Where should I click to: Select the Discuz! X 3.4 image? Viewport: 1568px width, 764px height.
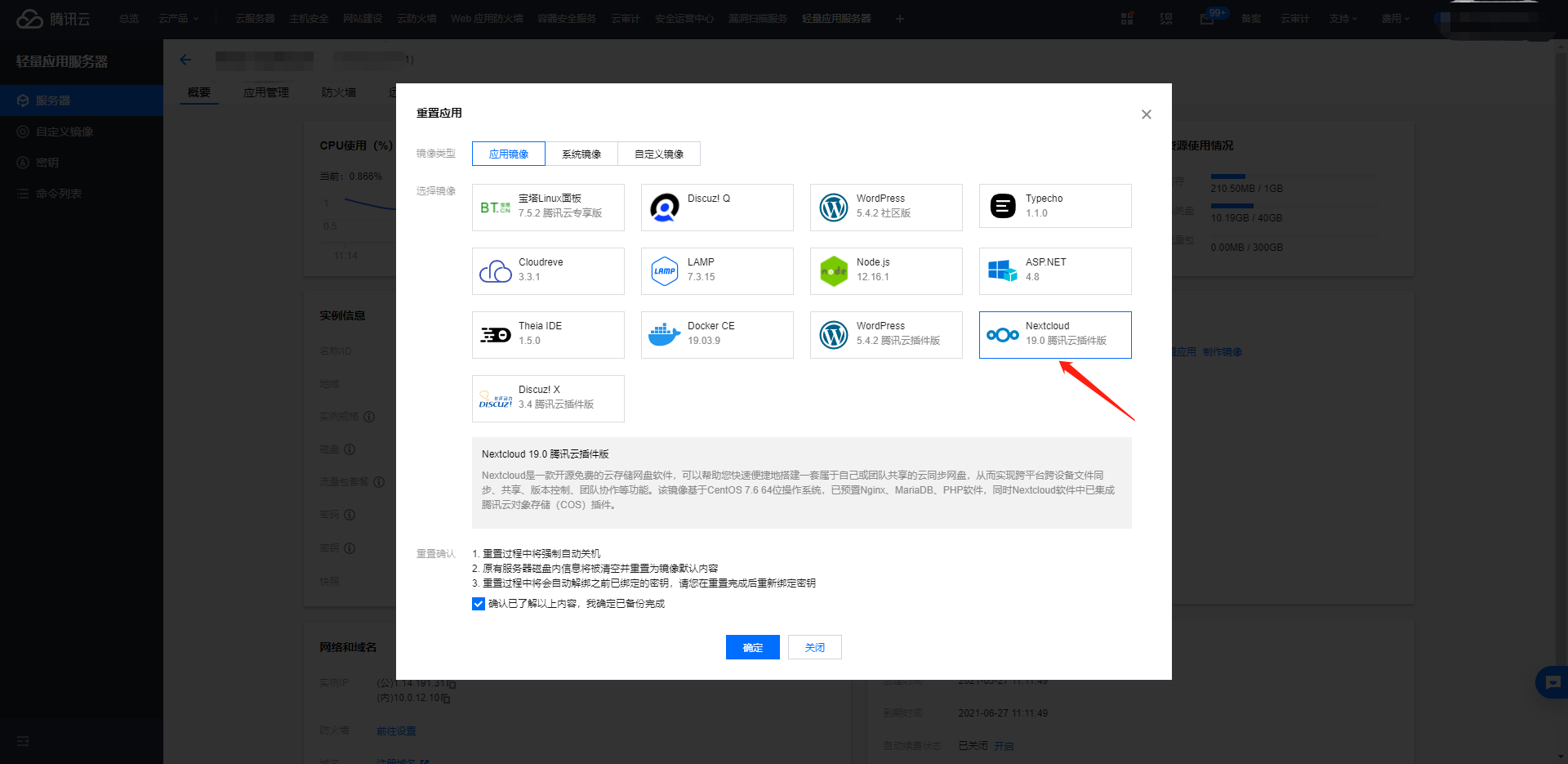tap(548, 399)
